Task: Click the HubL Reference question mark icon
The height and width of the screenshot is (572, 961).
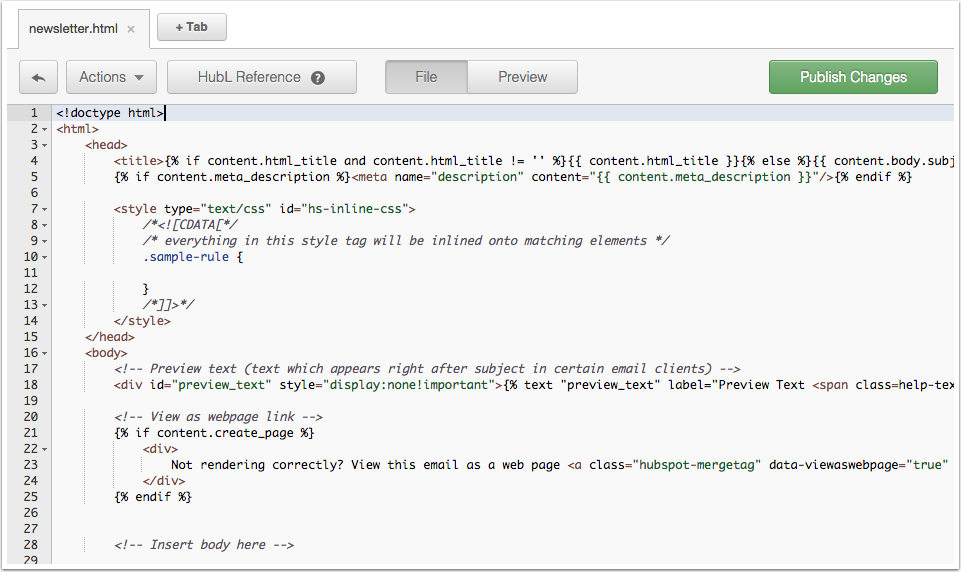Action: (317, 78)
